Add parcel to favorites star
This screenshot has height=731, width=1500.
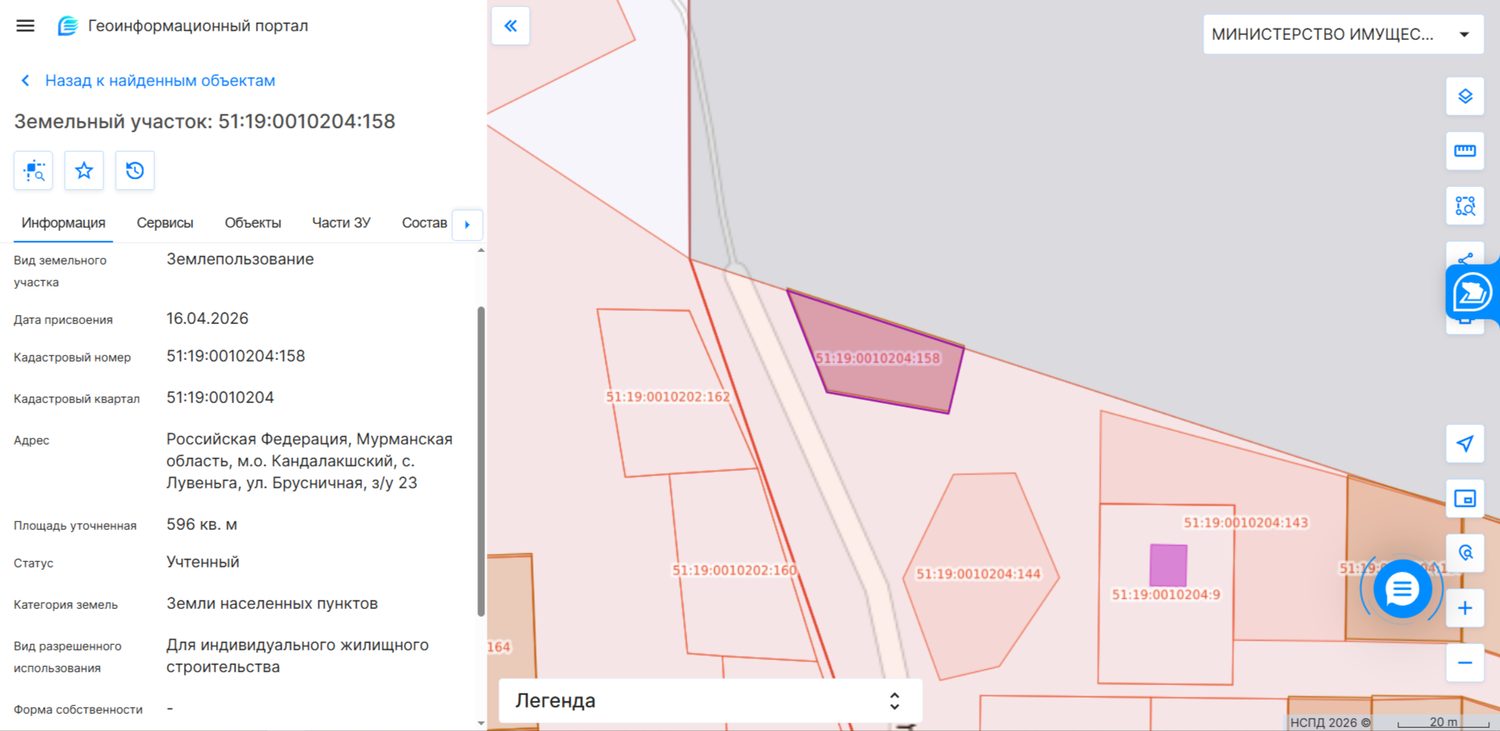coord(84,171)
